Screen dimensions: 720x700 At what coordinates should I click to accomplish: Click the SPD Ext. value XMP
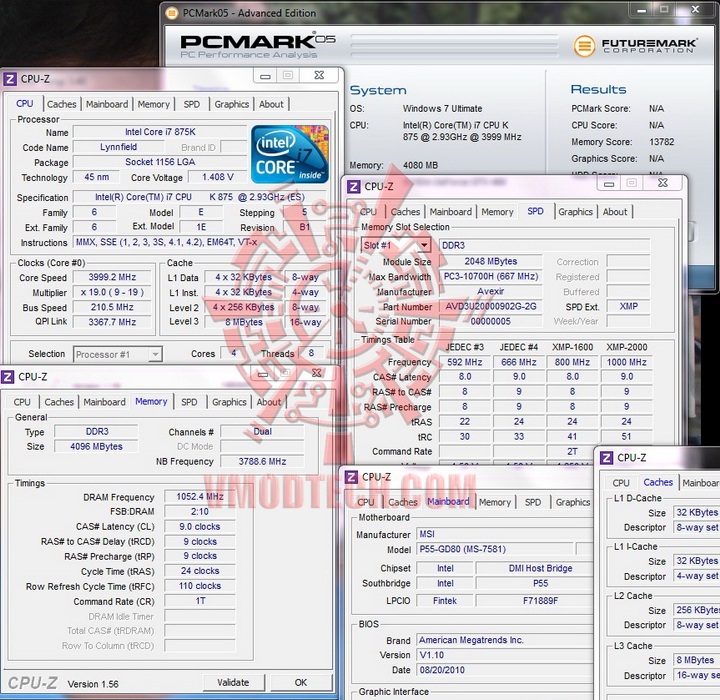point(629,306)
